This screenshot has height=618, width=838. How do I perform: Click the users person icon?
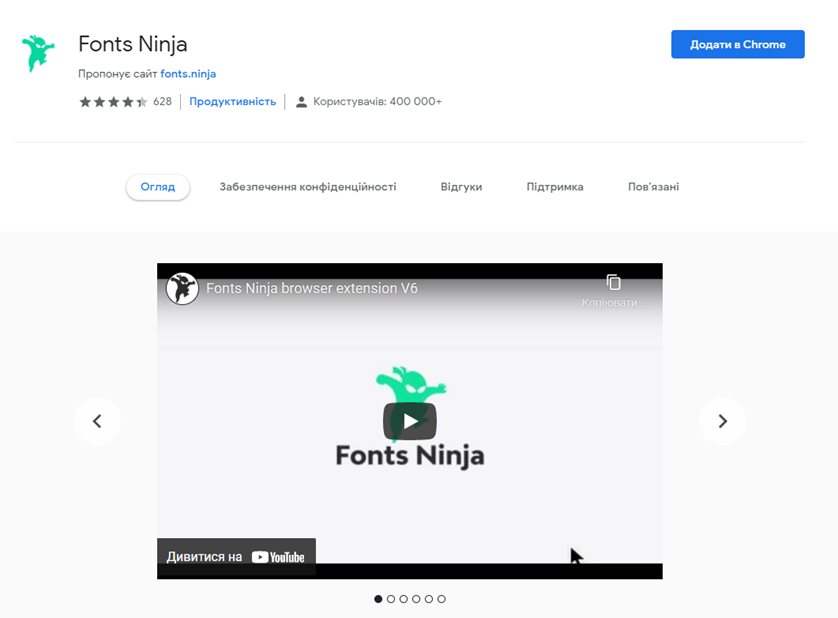pos(301,102)
